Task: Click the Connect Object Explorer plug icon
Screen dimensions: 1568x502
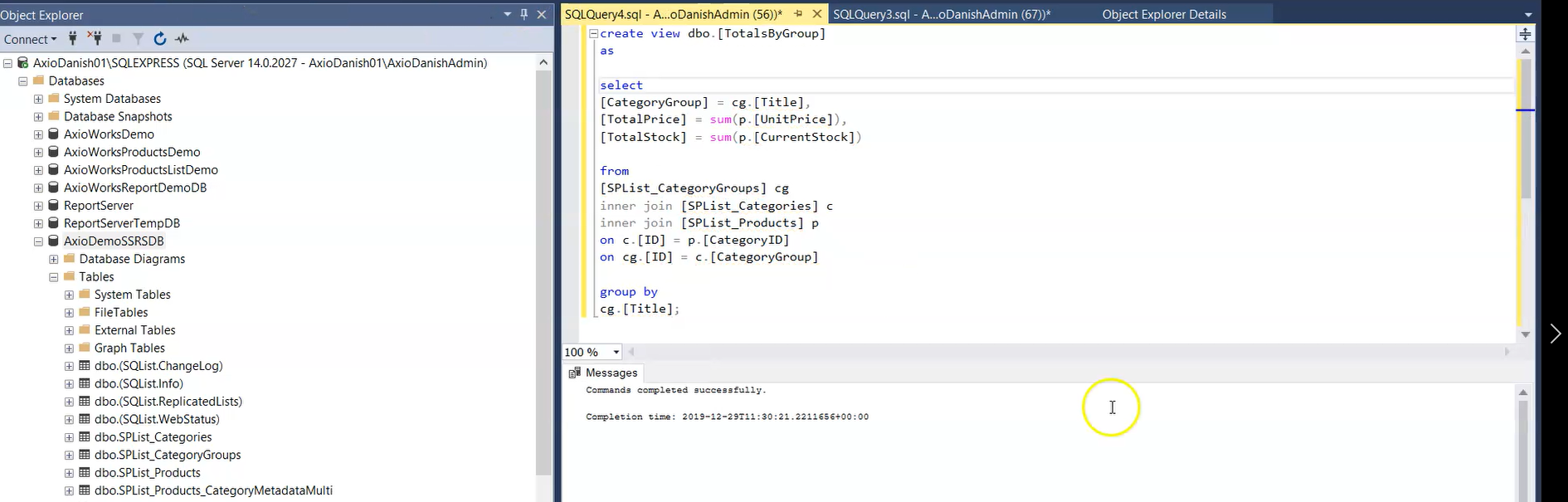Action: click(x=73, y=38)
